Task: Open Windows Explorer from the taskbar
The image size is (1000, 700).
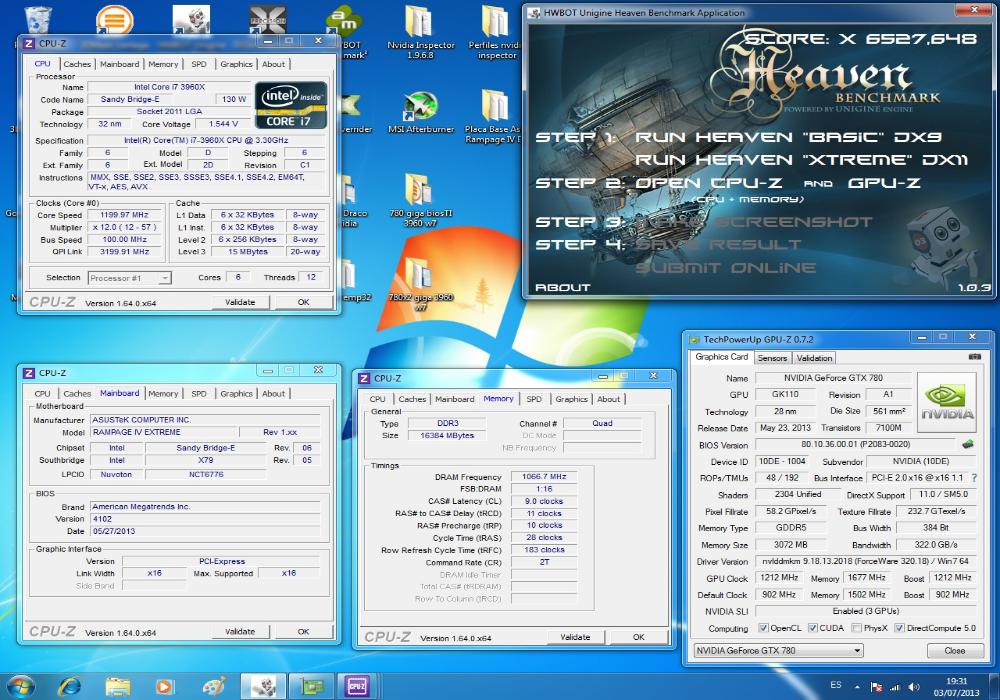Action: [x=117, y=686]
